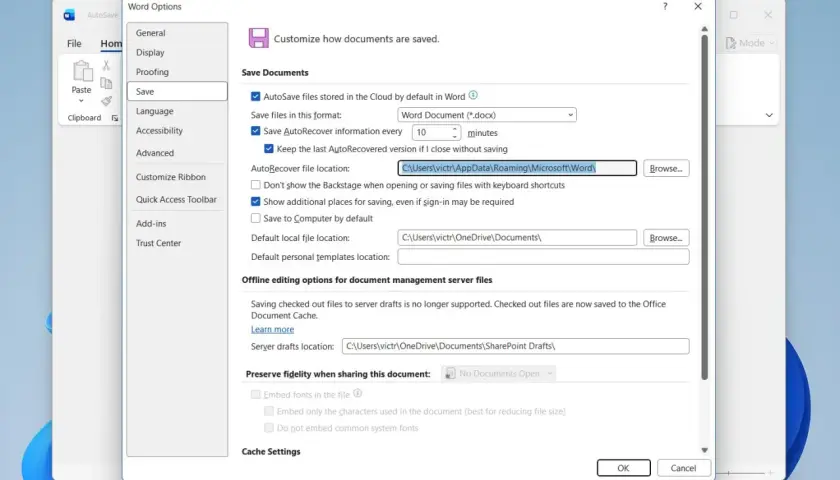Viewport: 840px width, 480px height.
Task: Decrease AutoRecover minutes with down arrow
Action: tap(454, 136)
